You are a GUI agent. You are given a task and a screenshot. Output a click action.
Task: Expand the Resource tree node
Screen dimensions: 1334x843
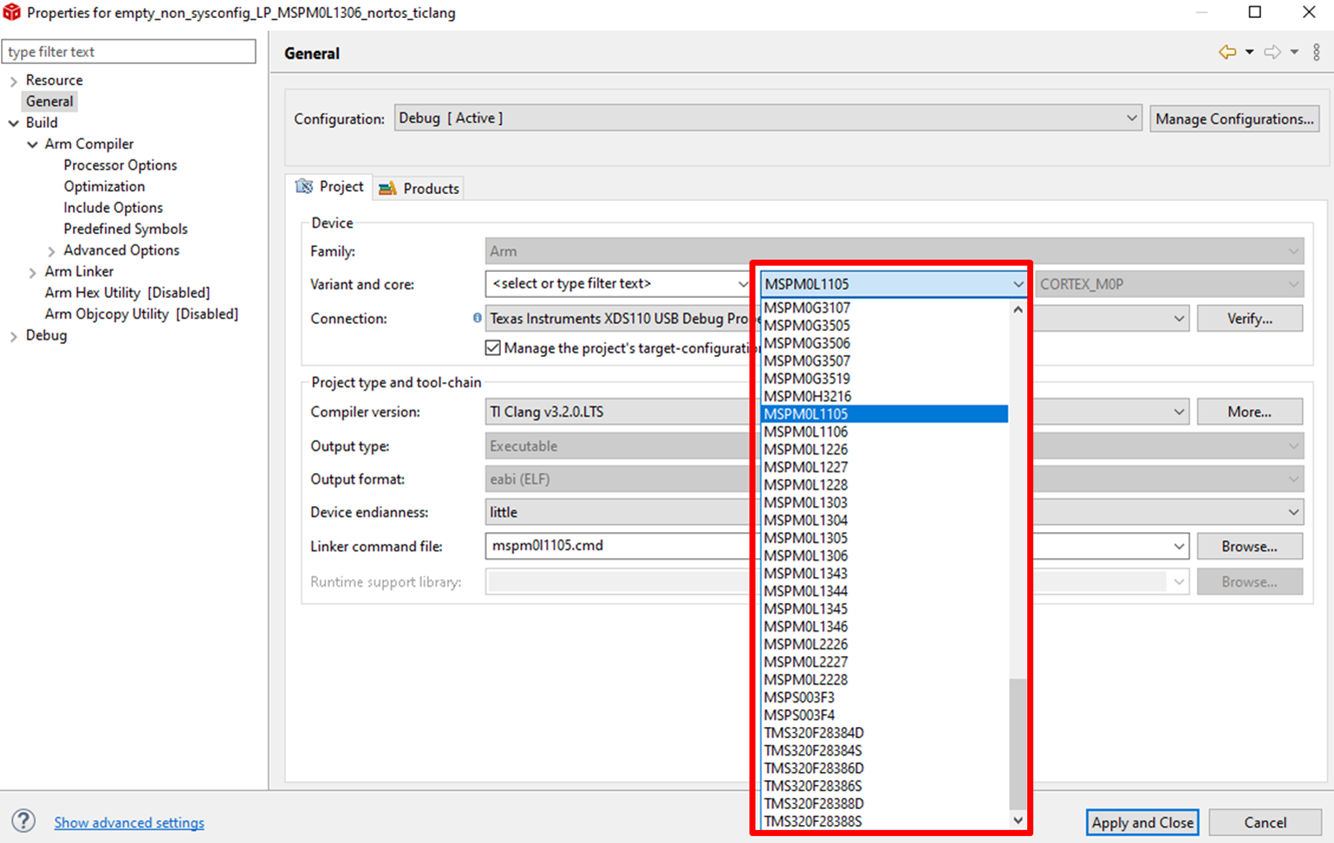[x=14, y=81]
